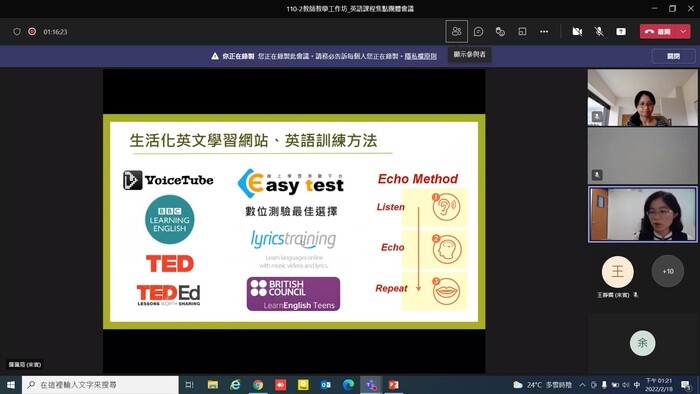Open PowerPoint from the taskbar
Screen dimensions: 700x394
pos(393,385)
